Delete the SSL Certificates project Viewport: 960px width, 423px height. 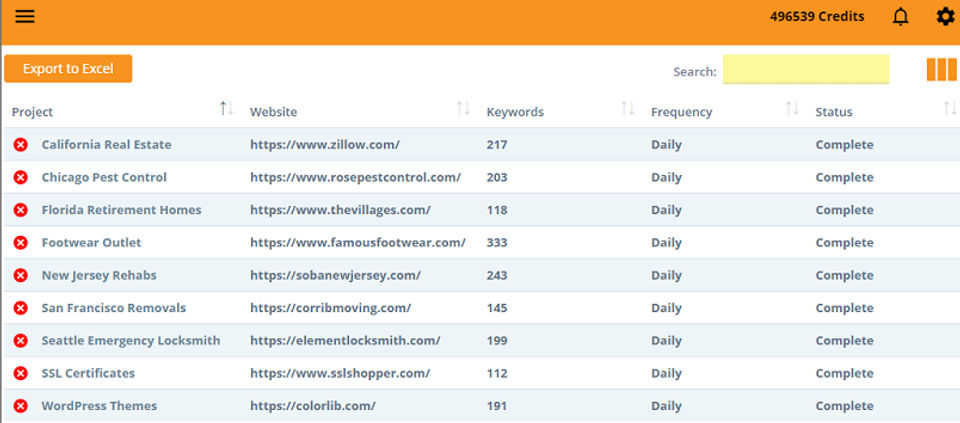coord(21,373)
